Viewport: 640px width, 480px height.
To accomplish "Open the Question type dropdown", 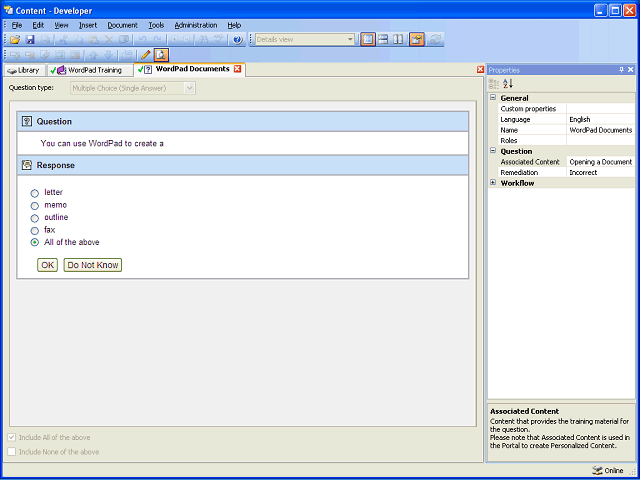I will 189,88.
